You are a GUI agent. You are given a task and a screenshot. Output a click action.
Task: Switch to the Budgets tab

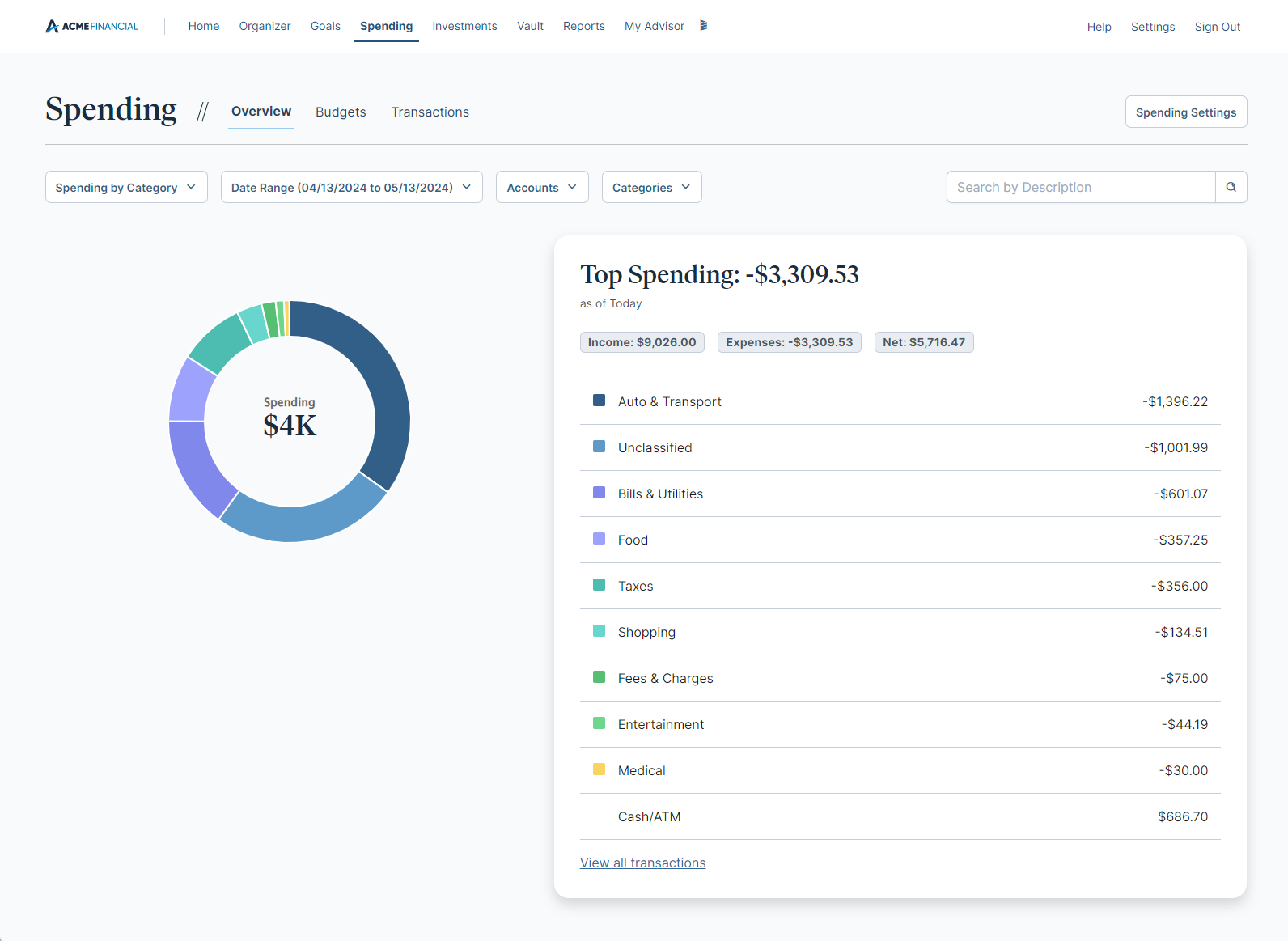point(341,112)
